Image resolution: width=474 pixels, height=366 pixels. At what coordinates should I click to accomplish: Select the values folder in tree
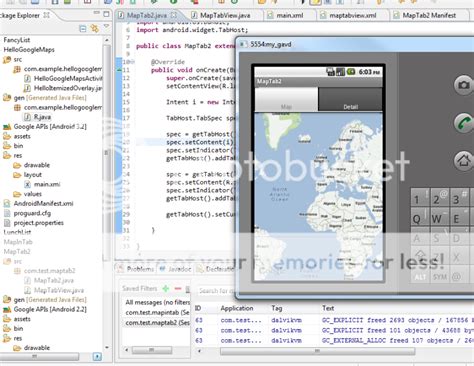tap(28, 194)
